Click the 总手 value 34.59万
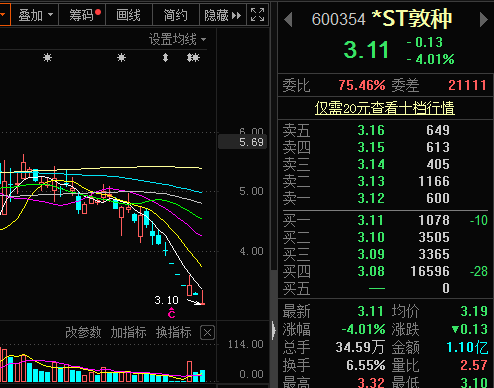 coord(360,347)
